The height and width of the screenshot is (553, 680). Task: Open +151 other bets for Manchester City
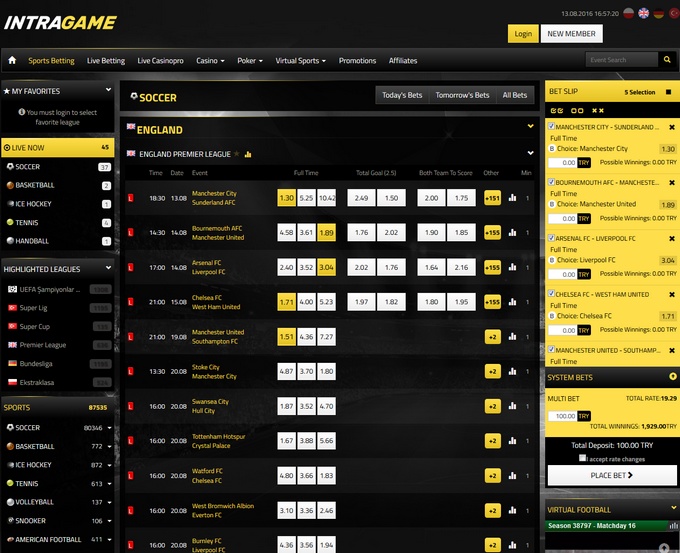tap(493, 198)
